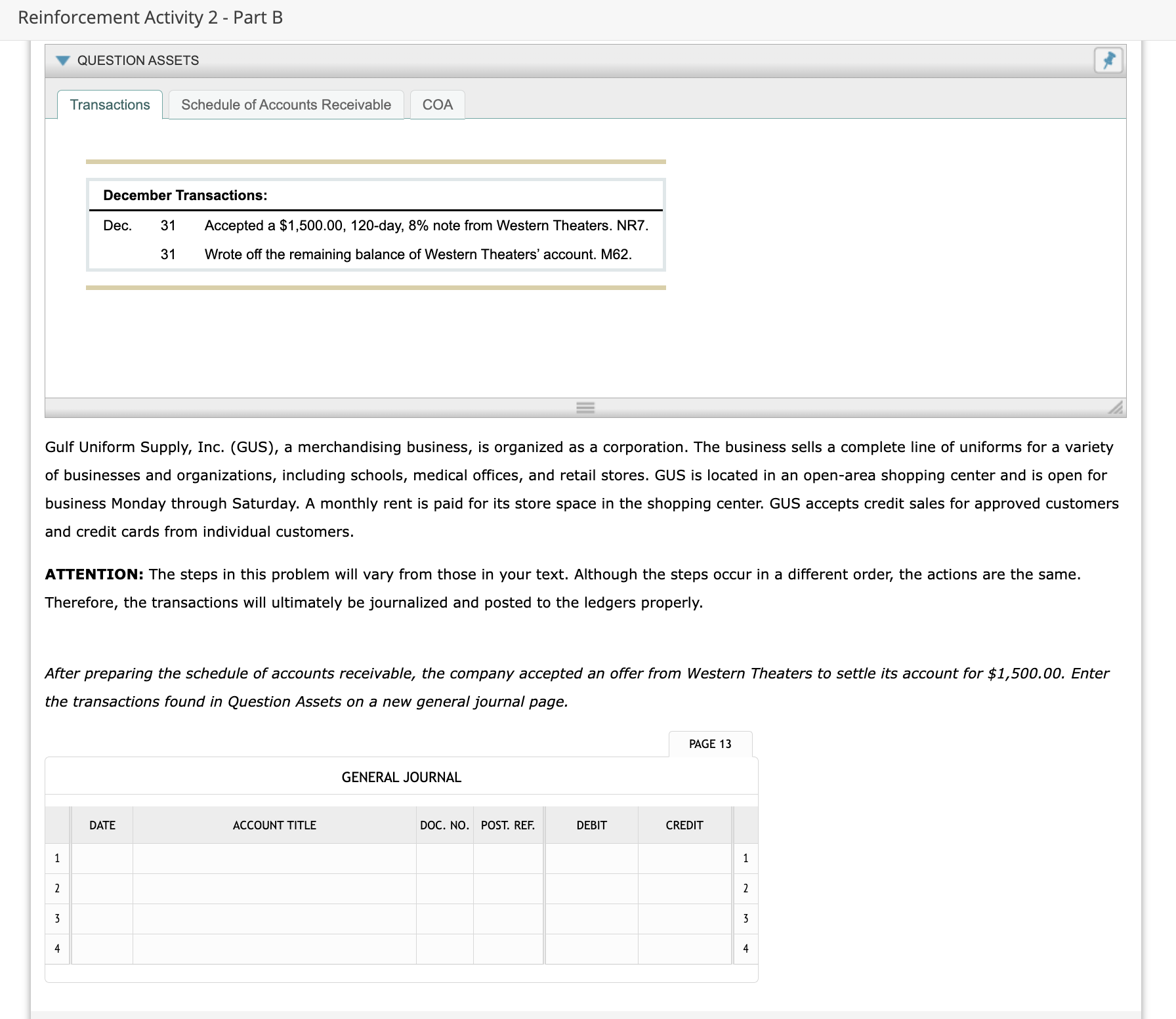Click the grip handle icon below the assets panel
Viewport: 1176px width, 1019px height.
tap(585, 407)
